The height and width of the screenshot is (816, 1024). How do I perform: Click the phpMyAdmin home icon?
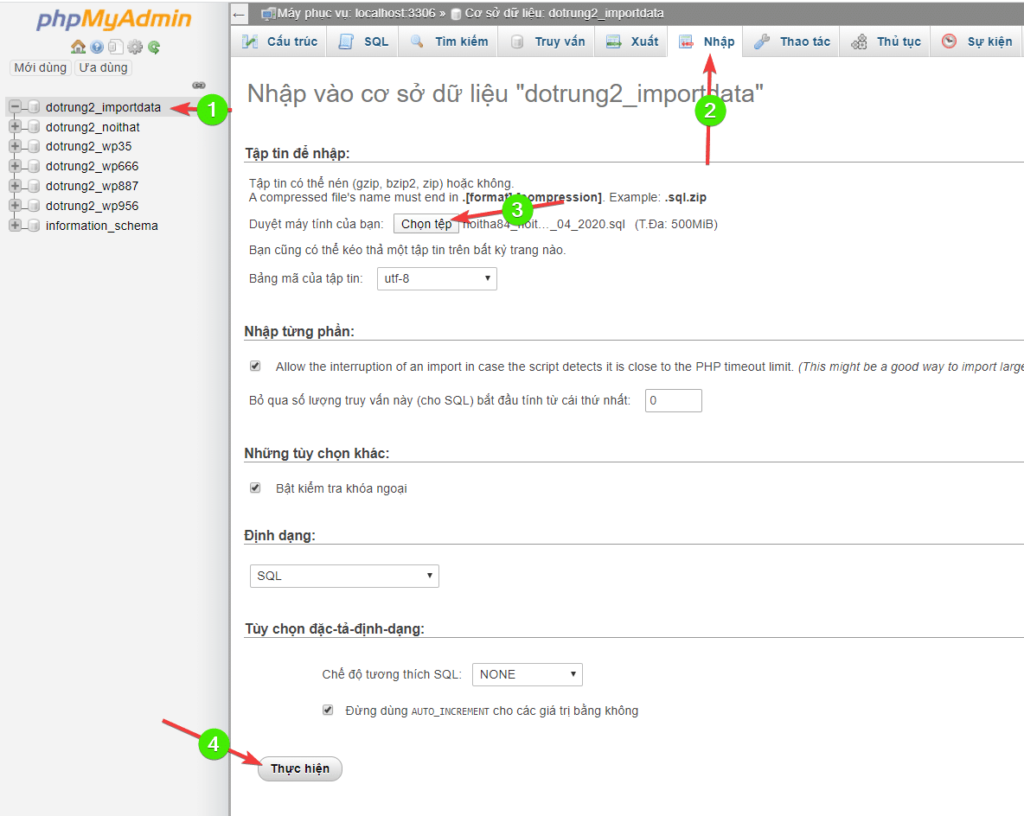[78, 47]
